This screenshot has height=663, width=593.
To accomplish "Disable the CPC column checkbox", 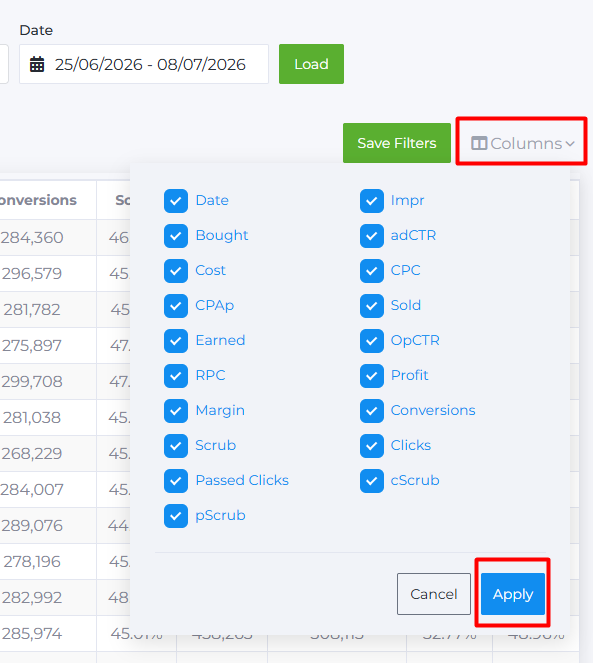I will click(x=372, y=271).
